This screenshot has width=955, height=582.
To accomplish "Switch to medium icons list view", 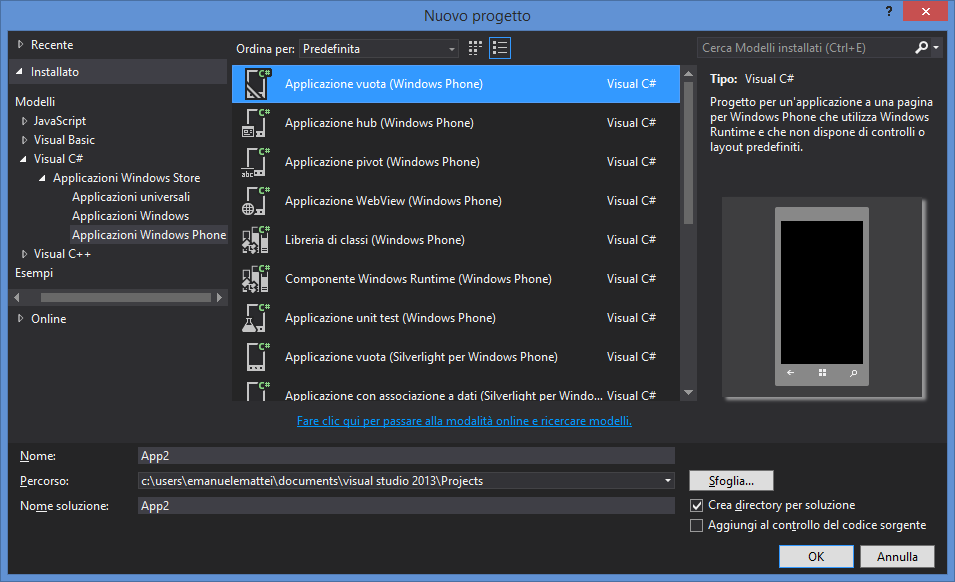I will (500, 48).
